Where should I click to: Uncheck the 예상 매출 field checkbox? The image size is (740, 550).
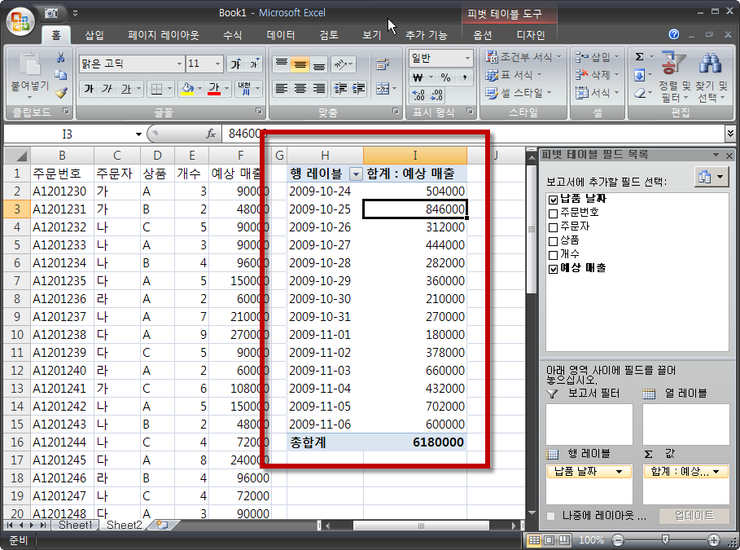(554, 269)
